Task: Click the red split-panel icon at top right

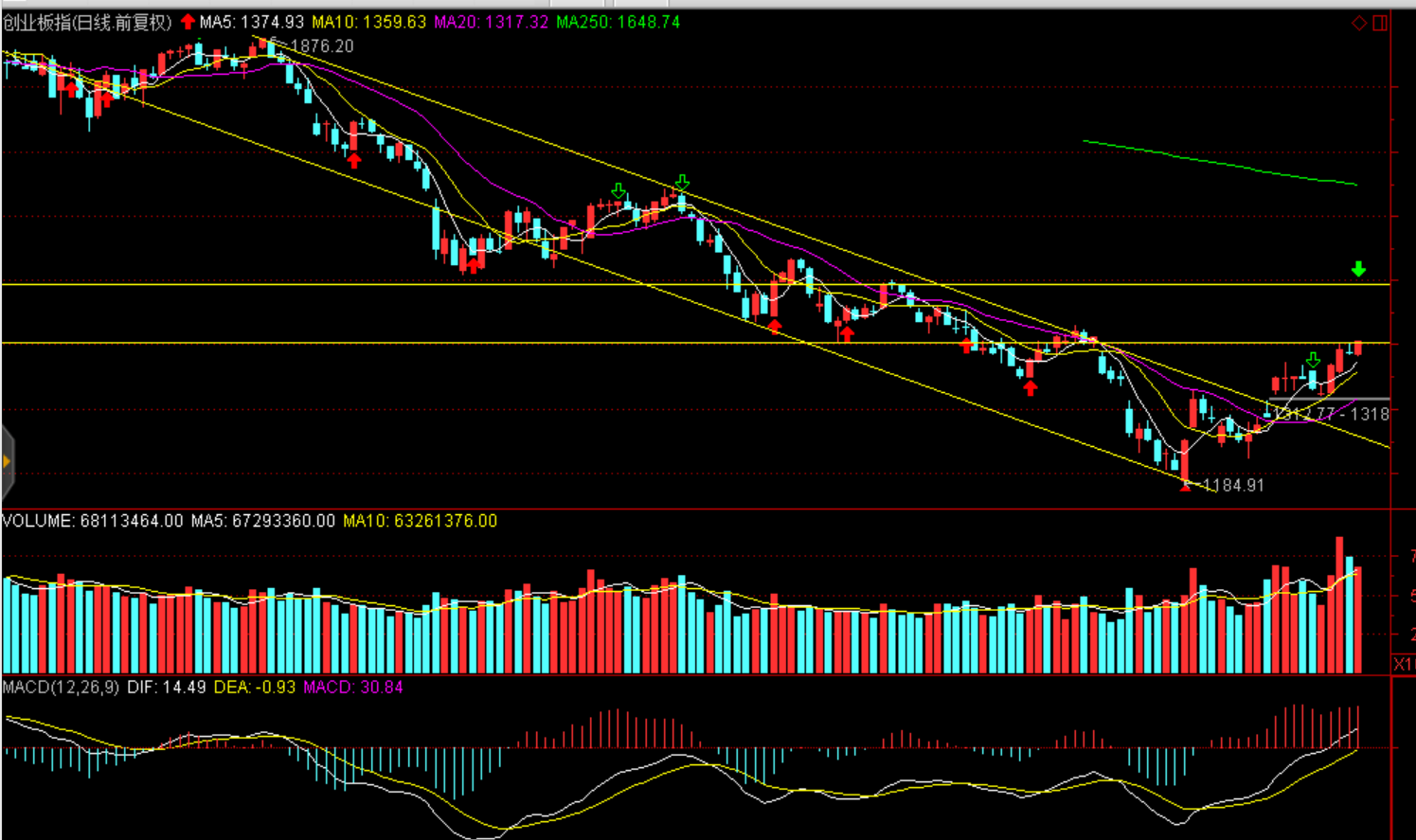Action: pyautogui.click(x=1380, y=23)
